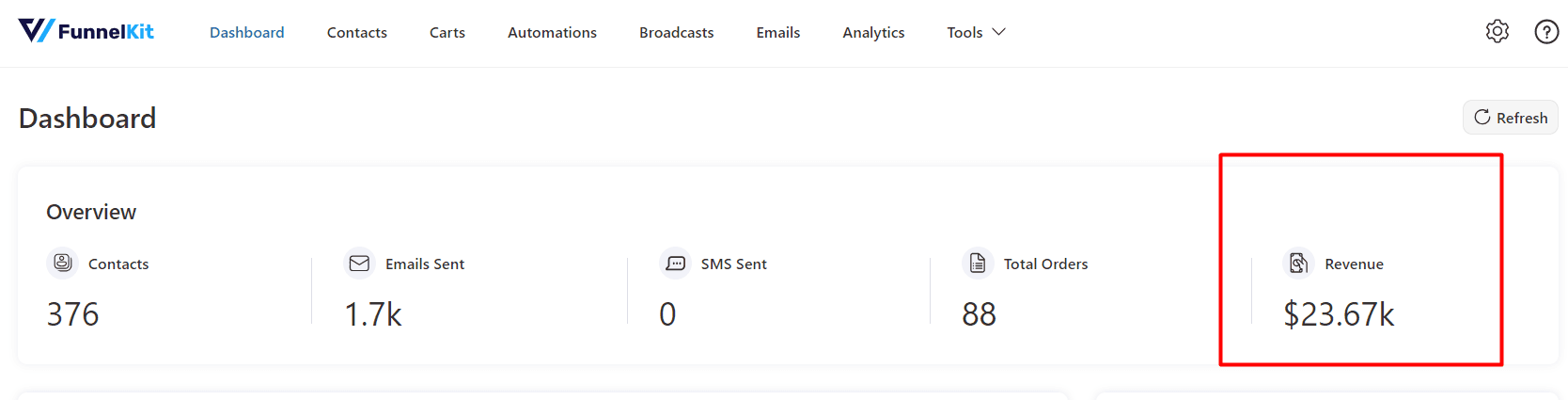Click the SMS Sent chat icon

tap(675, 264)
